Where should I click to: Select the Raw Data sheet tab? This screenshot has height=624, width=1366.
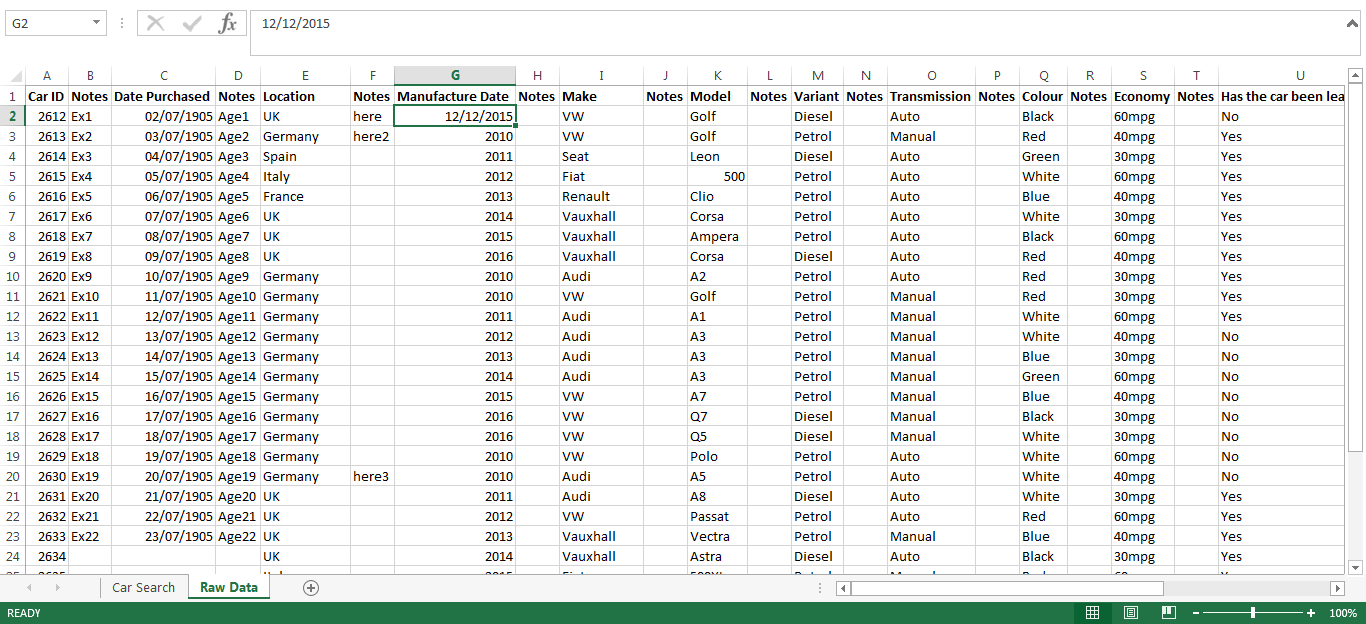229,587
